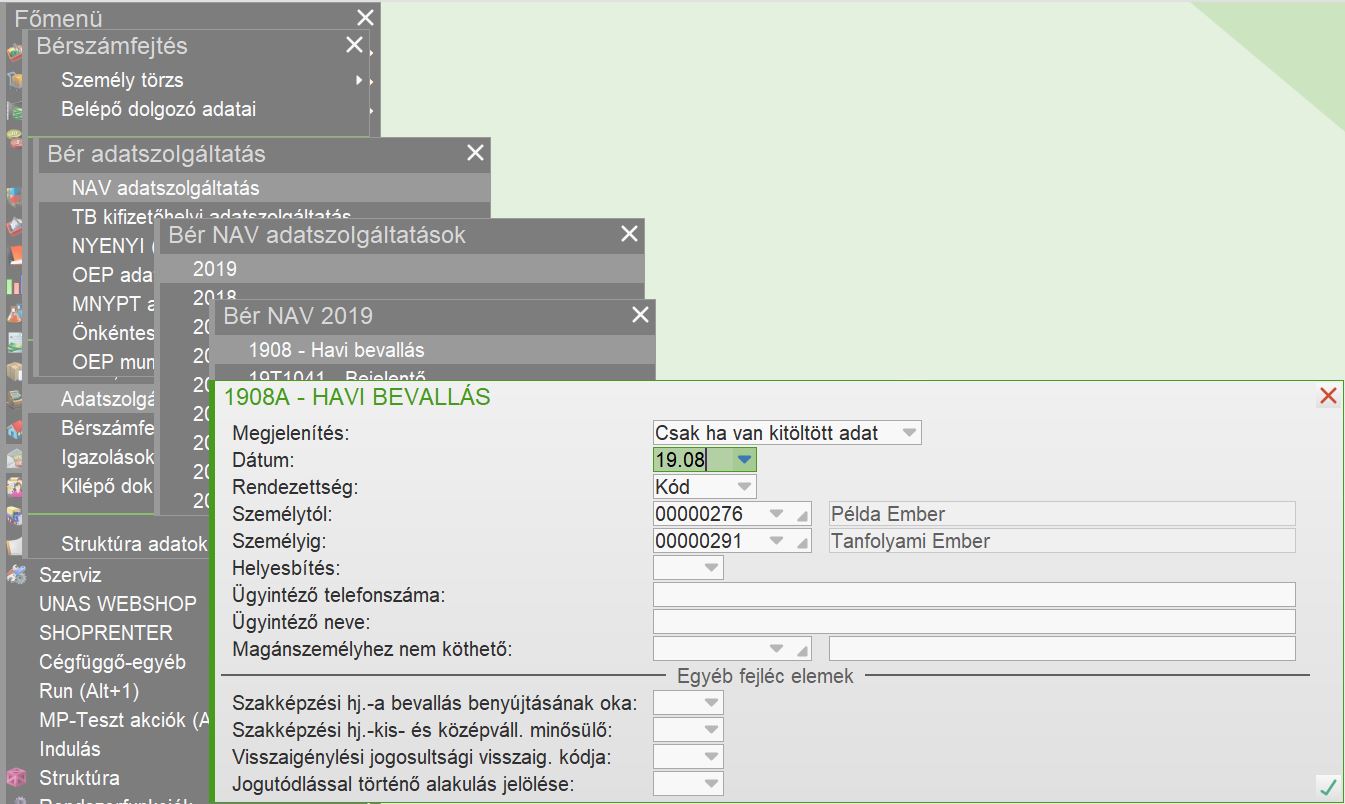Confirm the form with the green checkmark
1345x804 pixels.
tap(1328, 787)
